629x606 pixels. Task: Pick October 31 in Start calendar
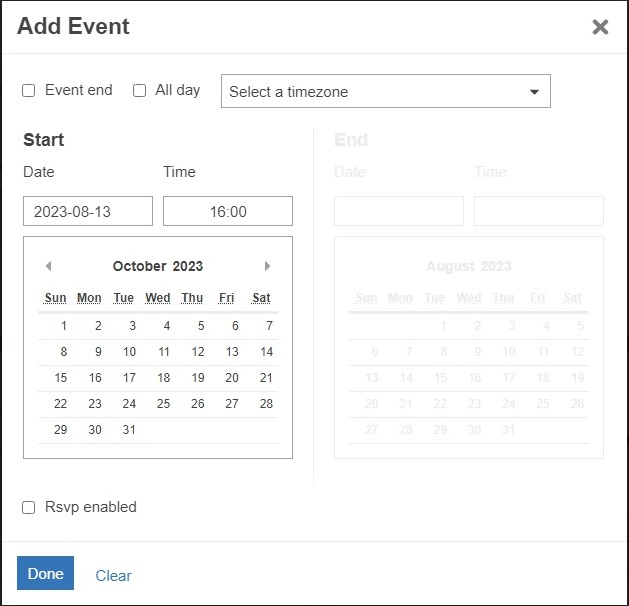click(129, 430)
